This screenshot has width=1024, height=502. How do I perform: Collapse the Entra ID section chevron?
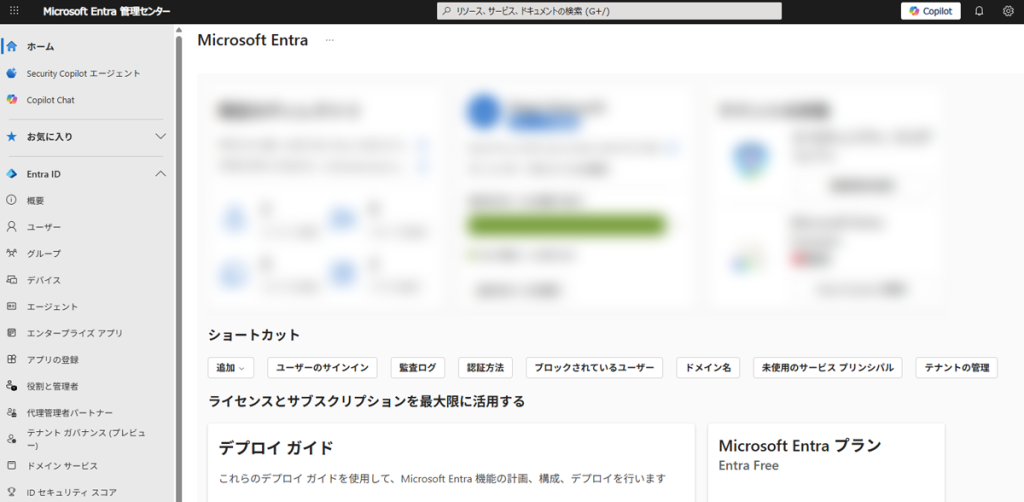(160, 174)
